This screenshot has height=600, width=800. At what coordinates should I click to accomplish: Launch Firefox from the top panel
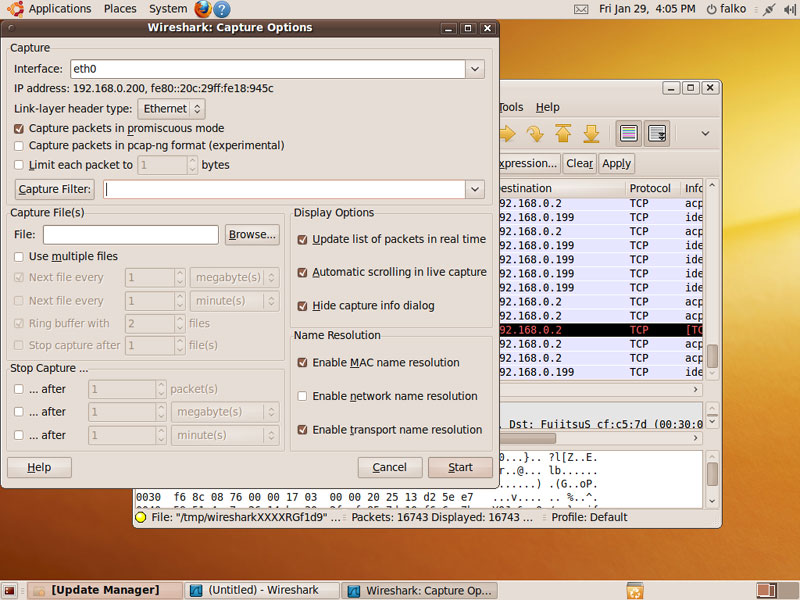[203, 9]
